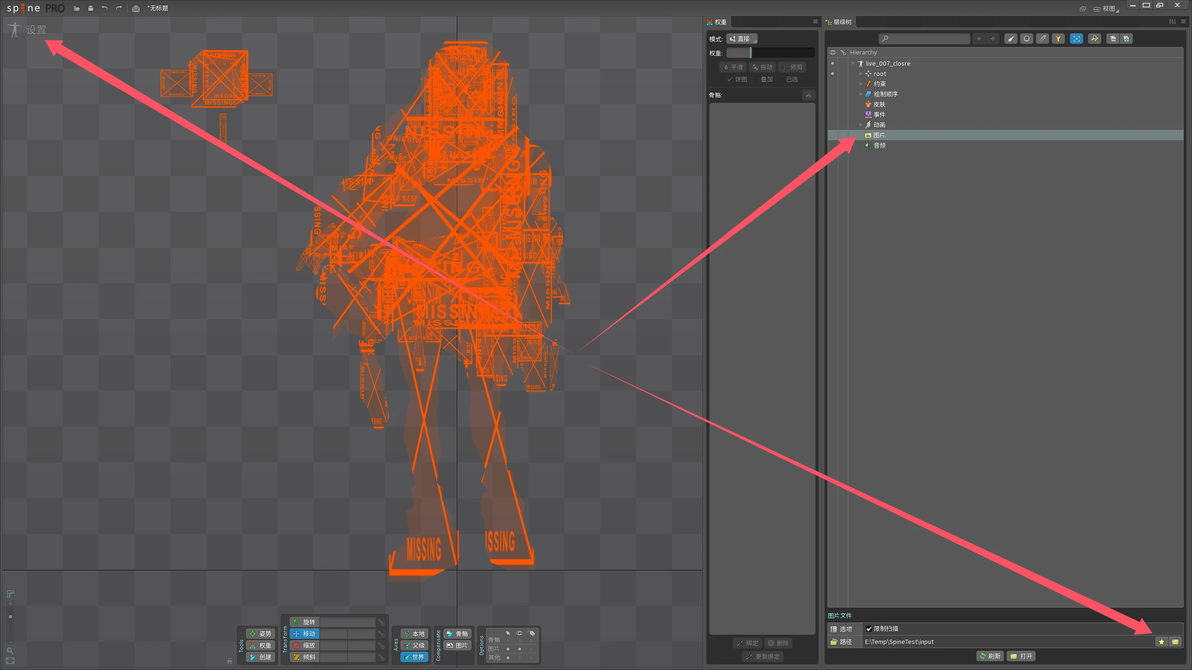Image resolution: width=1192 pixels, height=670 pixels.
Task: Choose 父级 parent axes
Action: tap(414, 645)
